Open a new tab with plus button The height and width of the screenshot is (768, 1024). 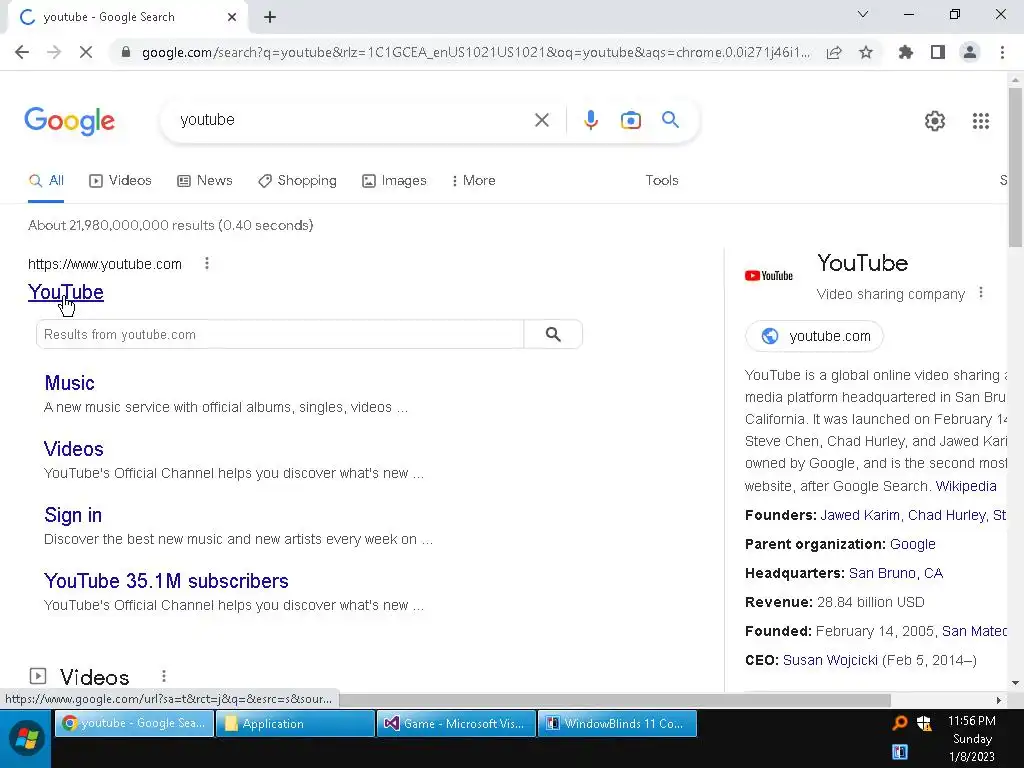[270, 17]
